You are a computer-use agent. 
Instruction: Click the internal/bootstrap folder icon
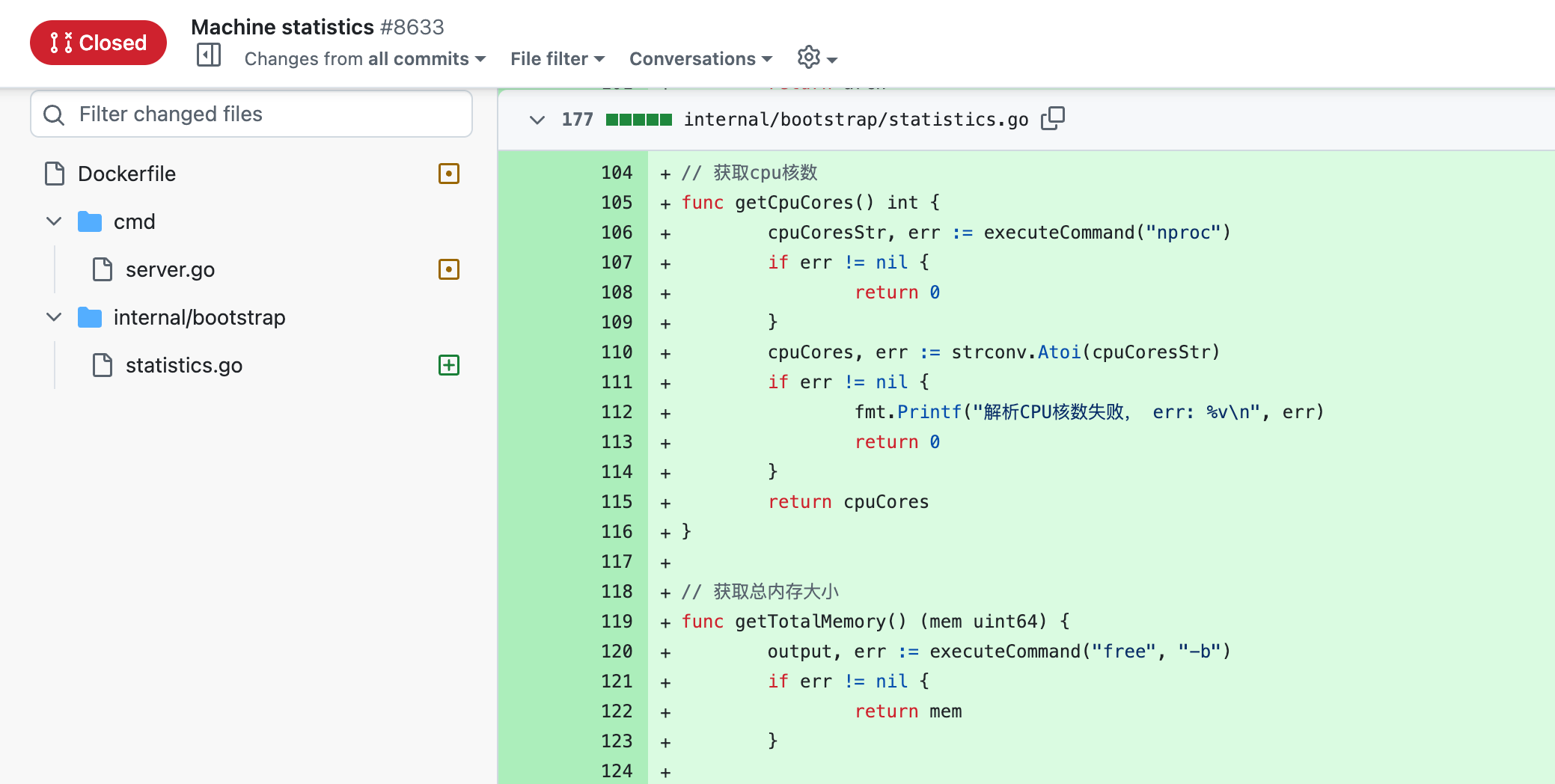[90, 317]
